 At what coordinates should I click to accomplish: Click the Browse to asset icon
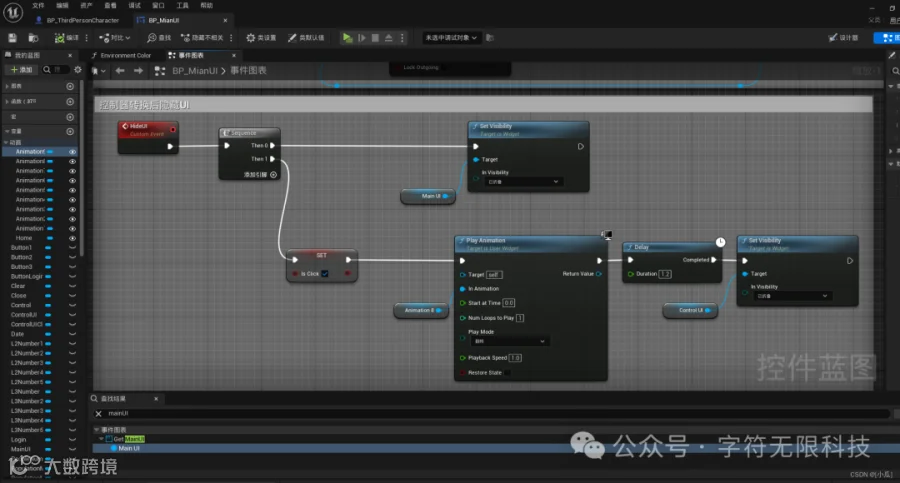click(33, 37)
